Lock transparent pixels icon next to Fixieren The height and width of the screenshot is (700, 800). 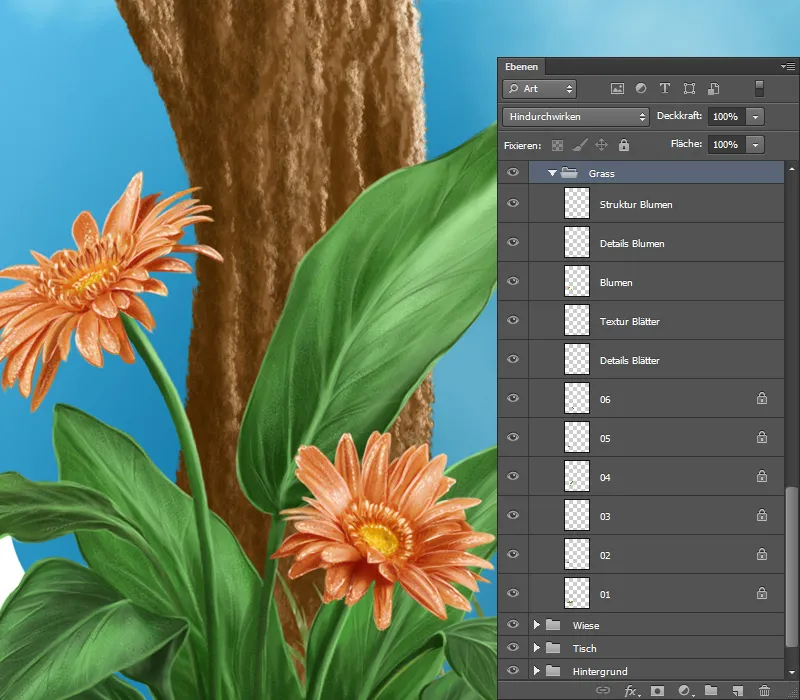[558, 145]
